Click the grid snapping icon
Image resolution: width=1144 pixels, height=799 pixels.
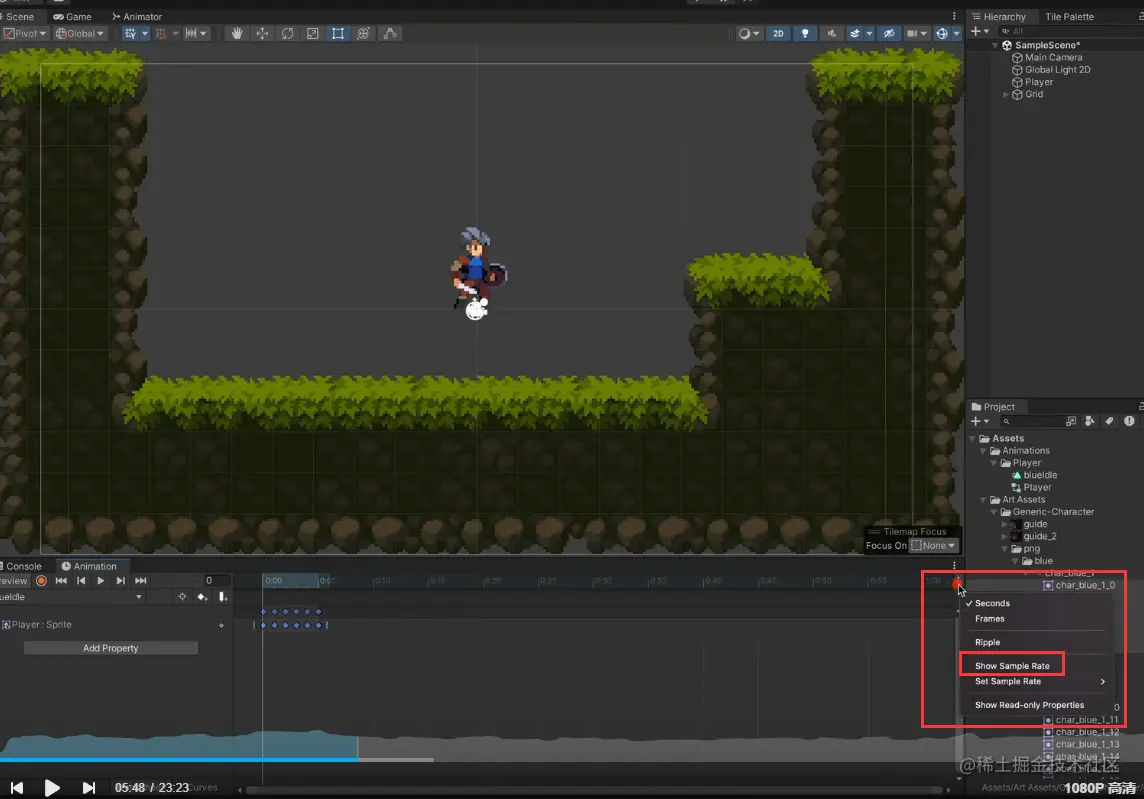pyautogui.click(x=131, y=34)
